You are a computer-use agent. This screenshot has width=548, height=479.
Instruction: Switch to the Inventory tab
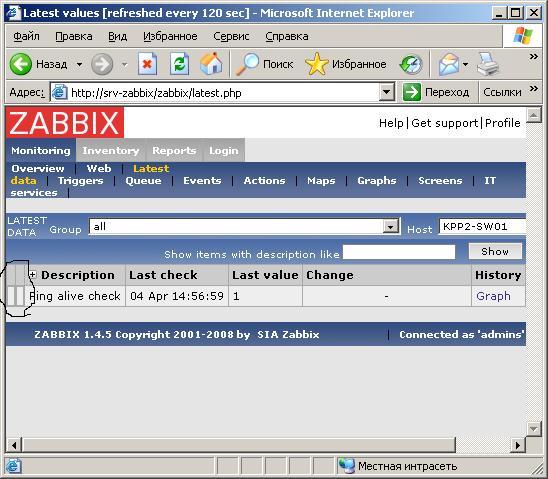pos(111,151)
